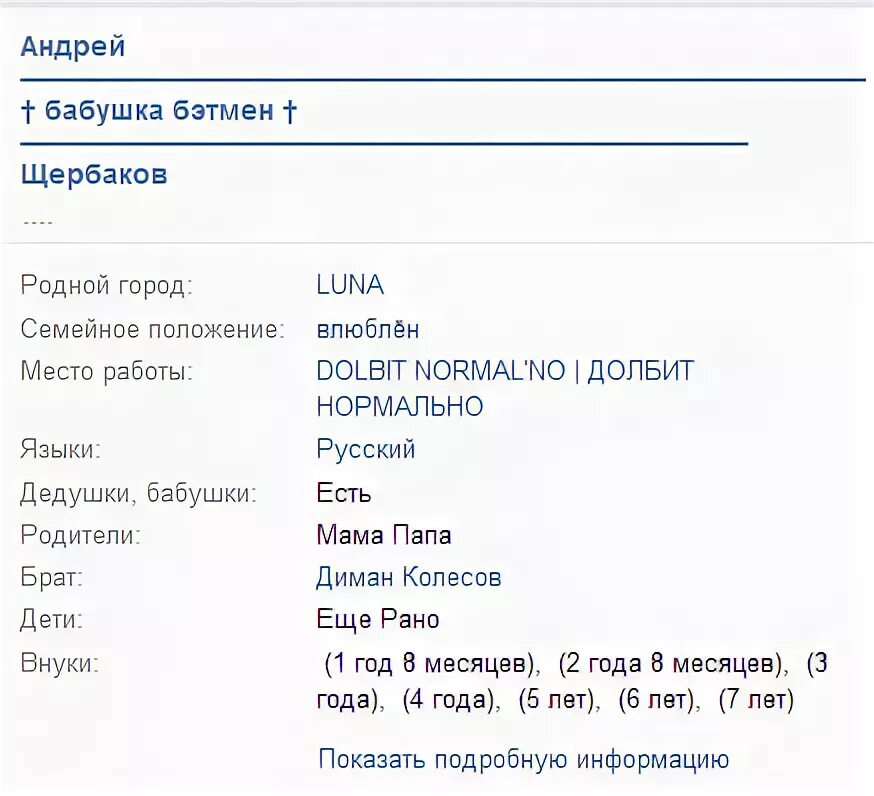Click the first name Андрей
Screen dimensions: 874x796
[x=72, y=47]
